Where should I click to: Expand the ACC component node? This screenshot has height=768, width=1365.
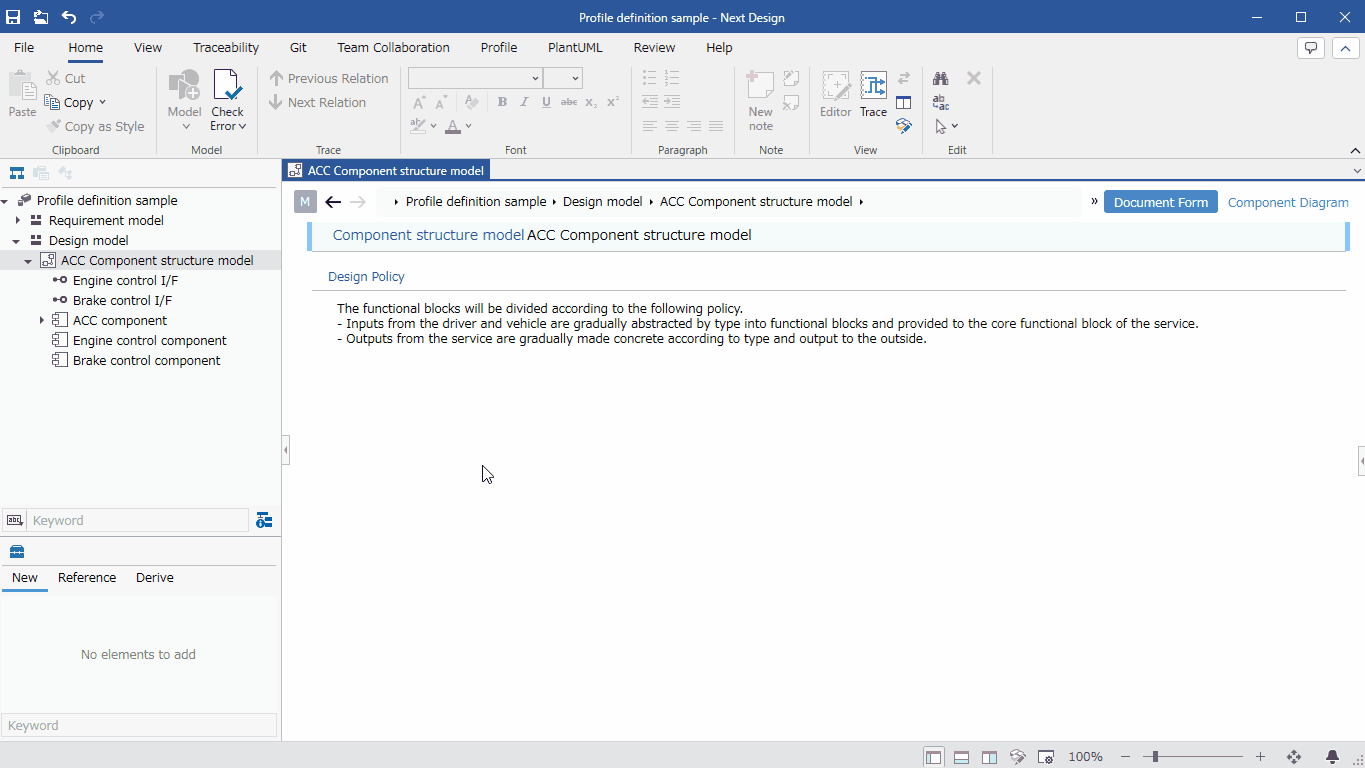[41, 320]
